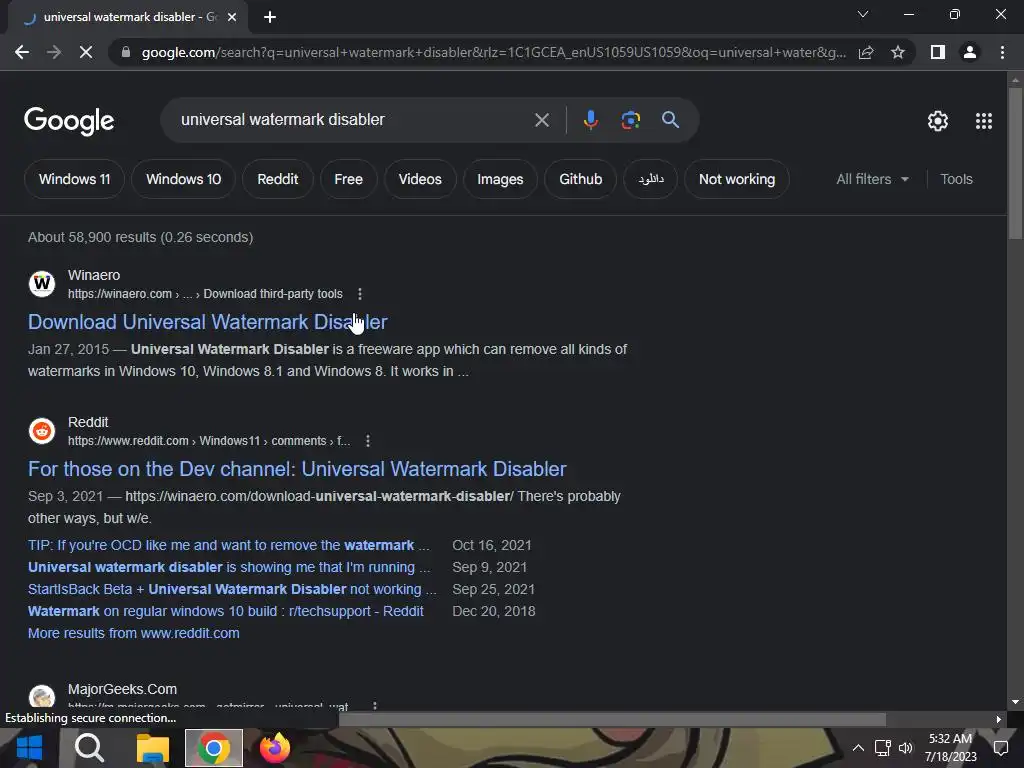Open 'showing me that I'm running' link
Screen dimensions: 1024x768
click(229, 567)
